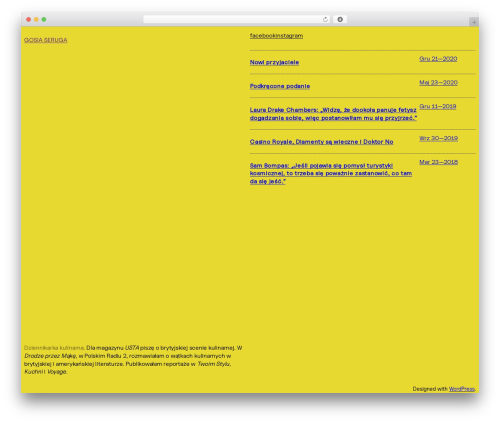Open the Casino Royale, Diamenty są wieczne post

322,142
